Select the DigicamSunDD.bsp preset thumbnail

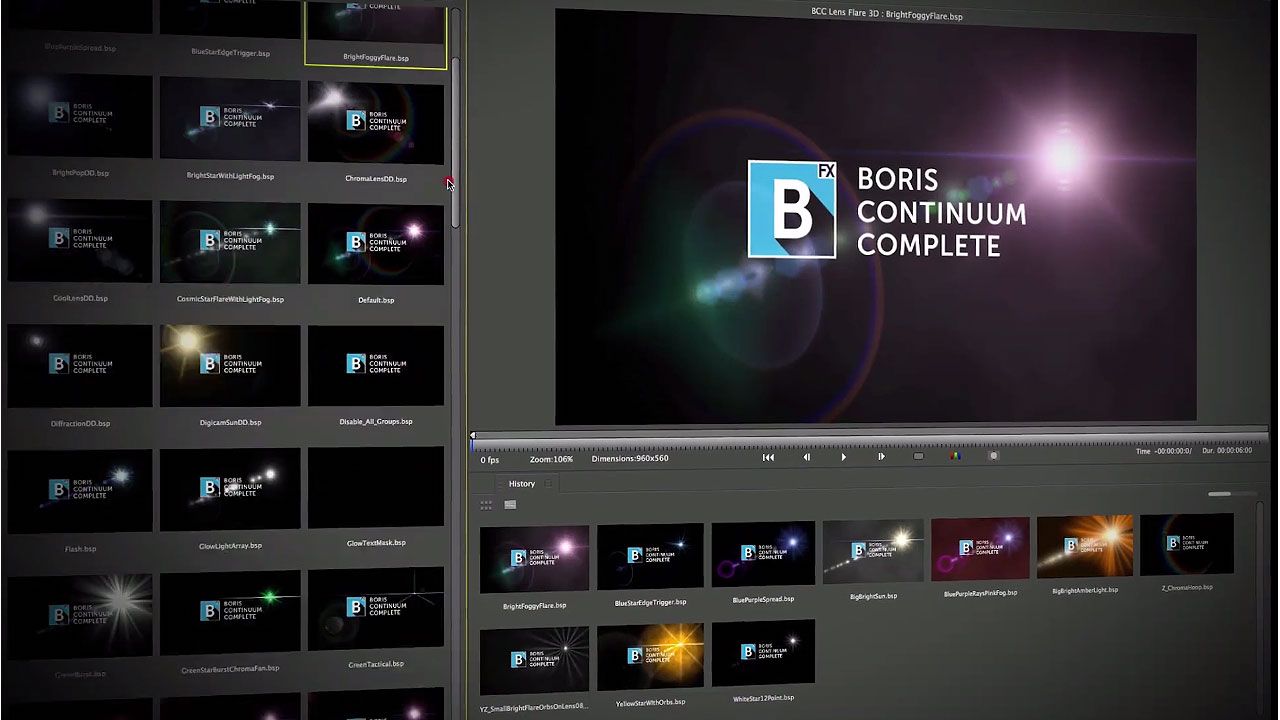pos(230,366)
